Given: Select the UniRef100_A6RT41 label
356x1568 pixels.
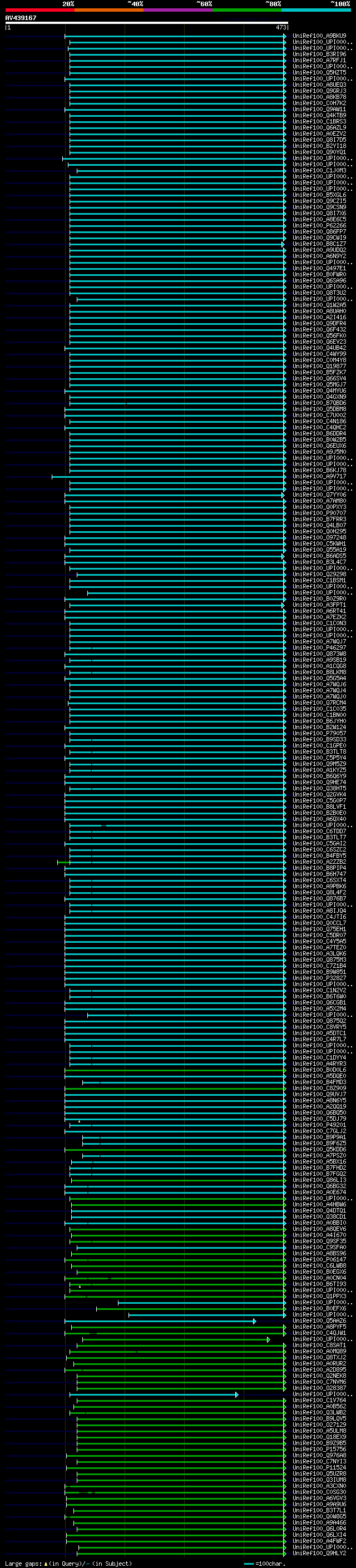Looking at the screenshot, I should (x=319, y=611).
